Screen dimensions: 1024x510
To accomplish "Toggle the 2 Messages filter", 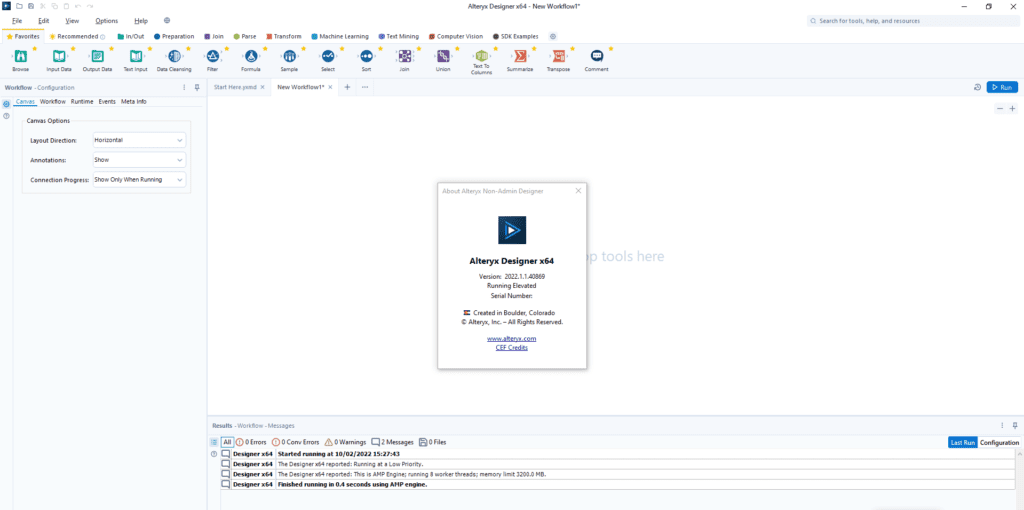I will click(x=392, y=442).
